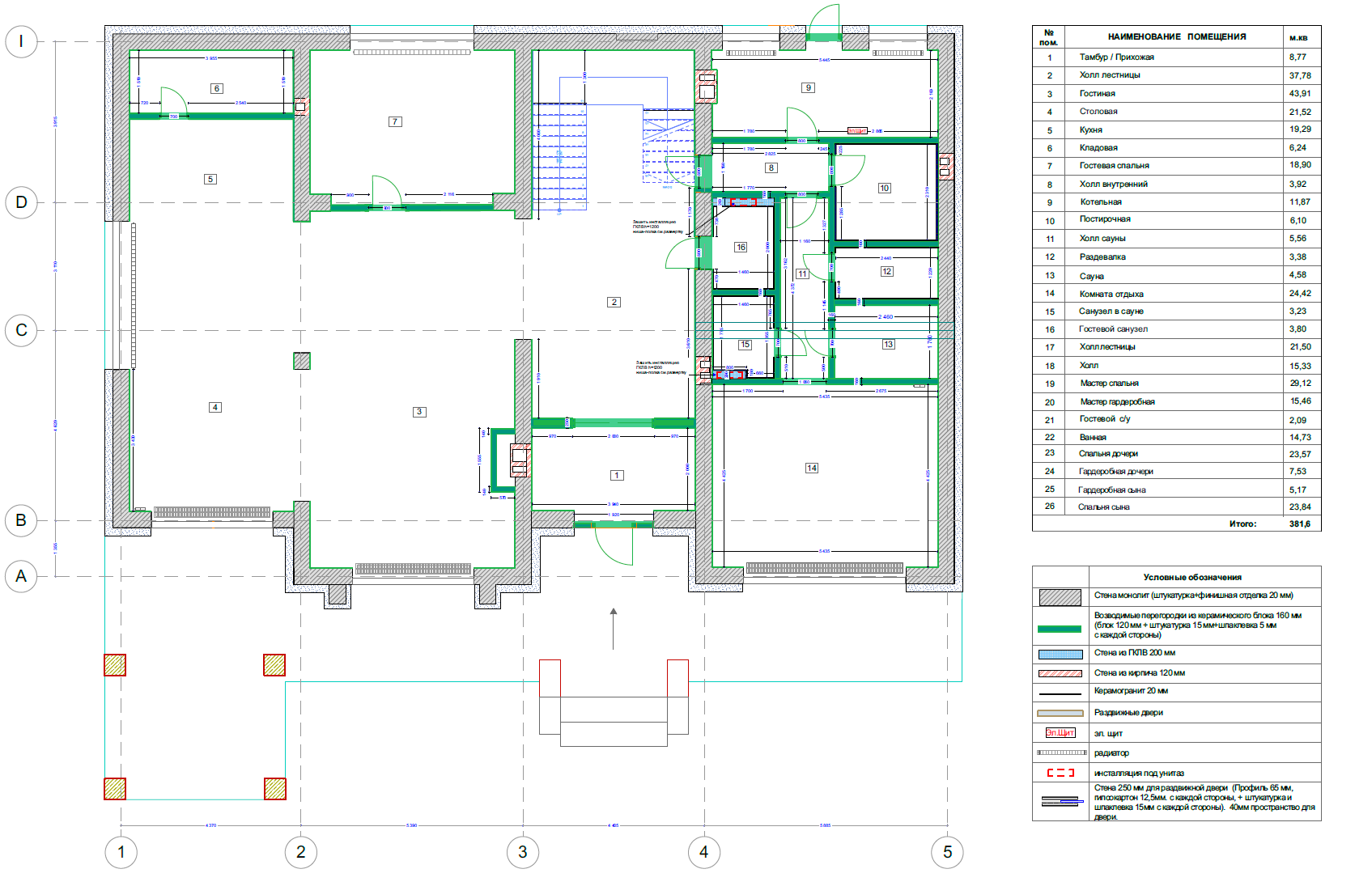The image size is (1372, 886).
Task: Click room tag 5 on the floor plan
Action: (x=210, y=180)
